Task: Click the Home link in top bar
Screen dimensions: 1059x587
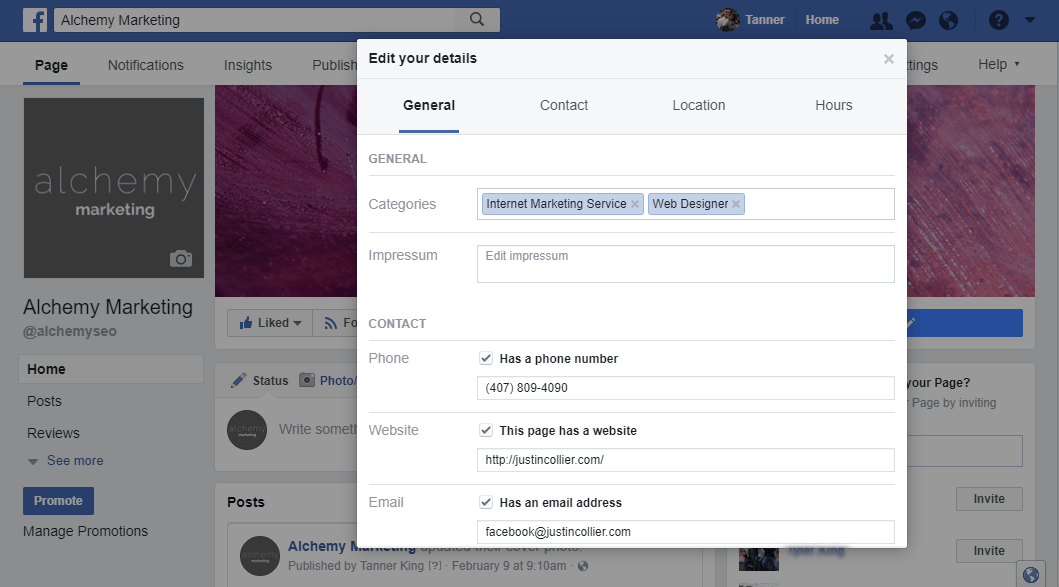Action: 822,20
